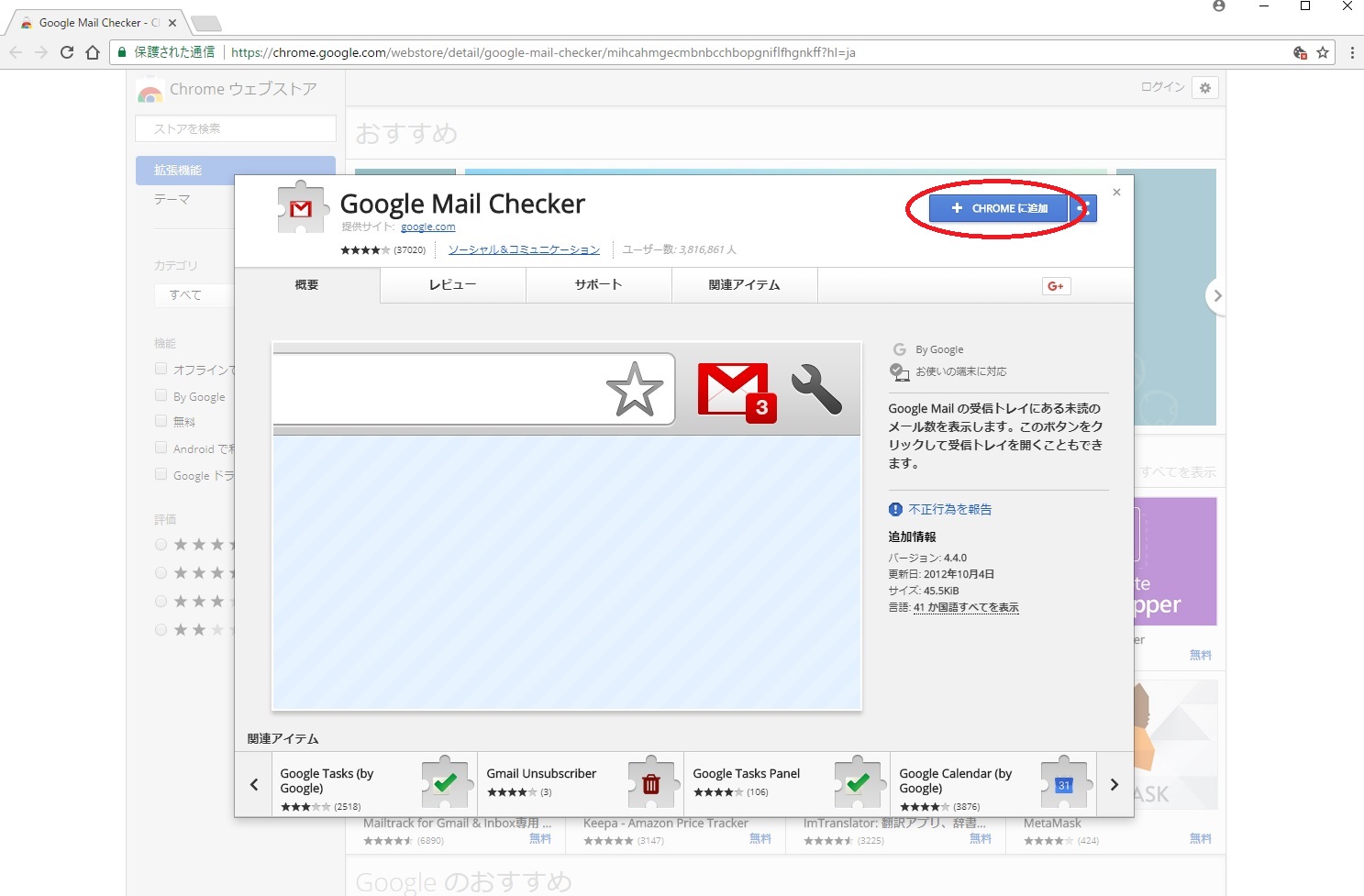Go to the browser home page icon
This screenshot has height=896, width=1364.
pyautogui.click(x=93, y=52)
